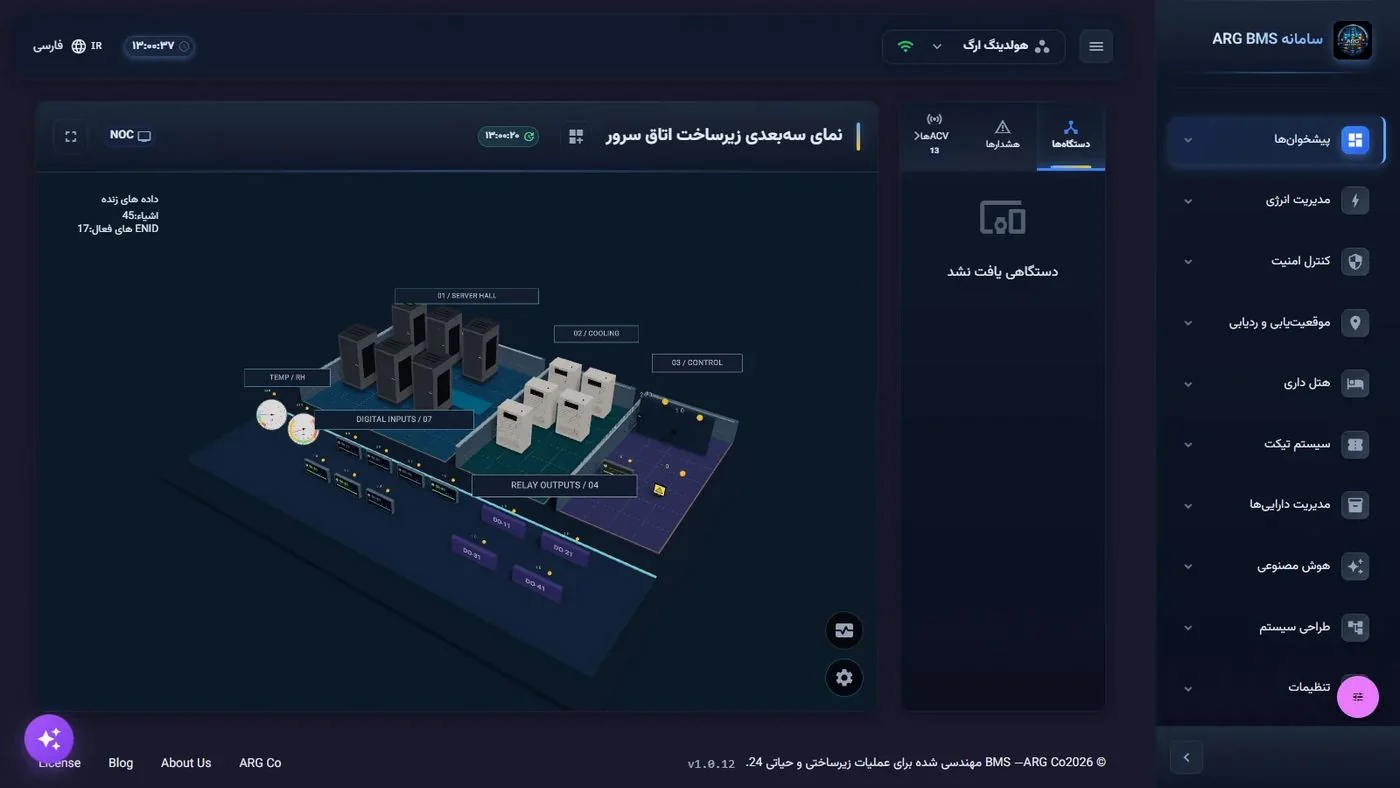The width and height of the screenshot is (1400, 788).
Task: Click the System Design diagram icon
Action: tap(1355, 627)
